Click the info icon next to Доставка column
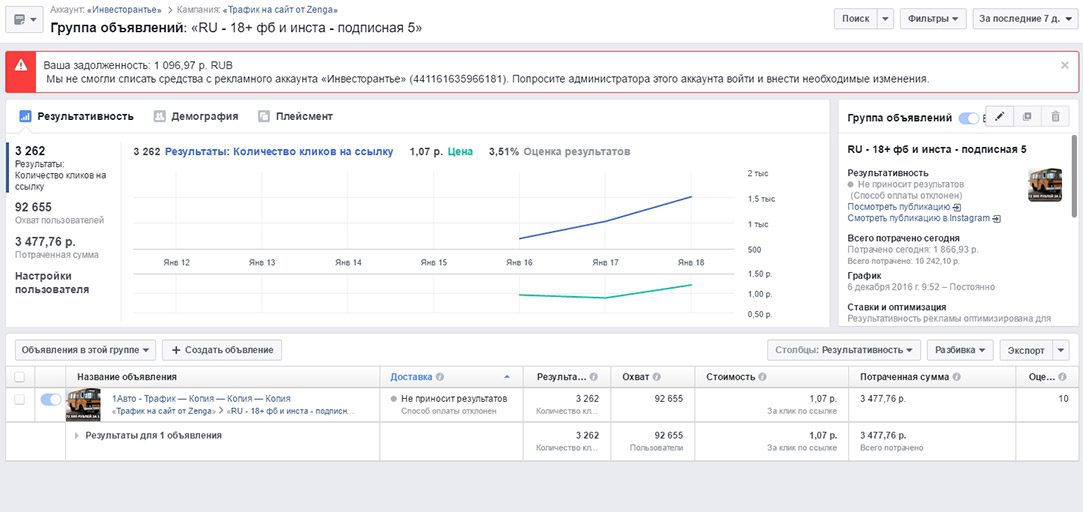 click(441, 377)
